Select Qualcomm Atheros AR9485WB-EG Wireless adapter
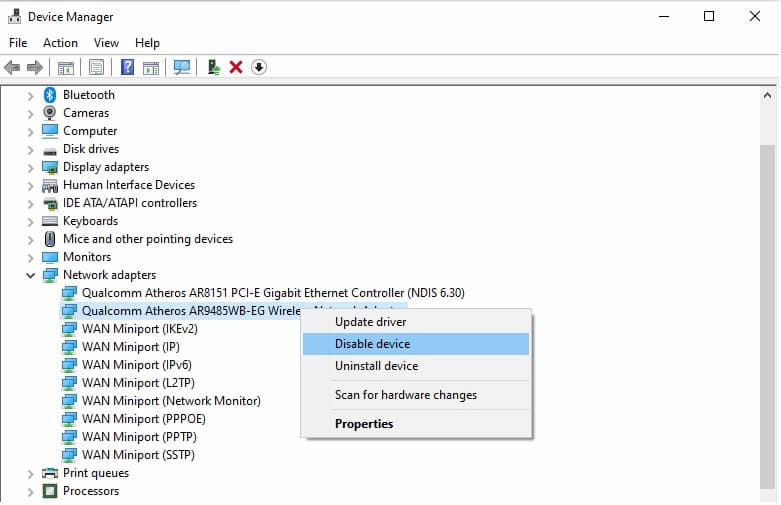 (x=191, y=311)
